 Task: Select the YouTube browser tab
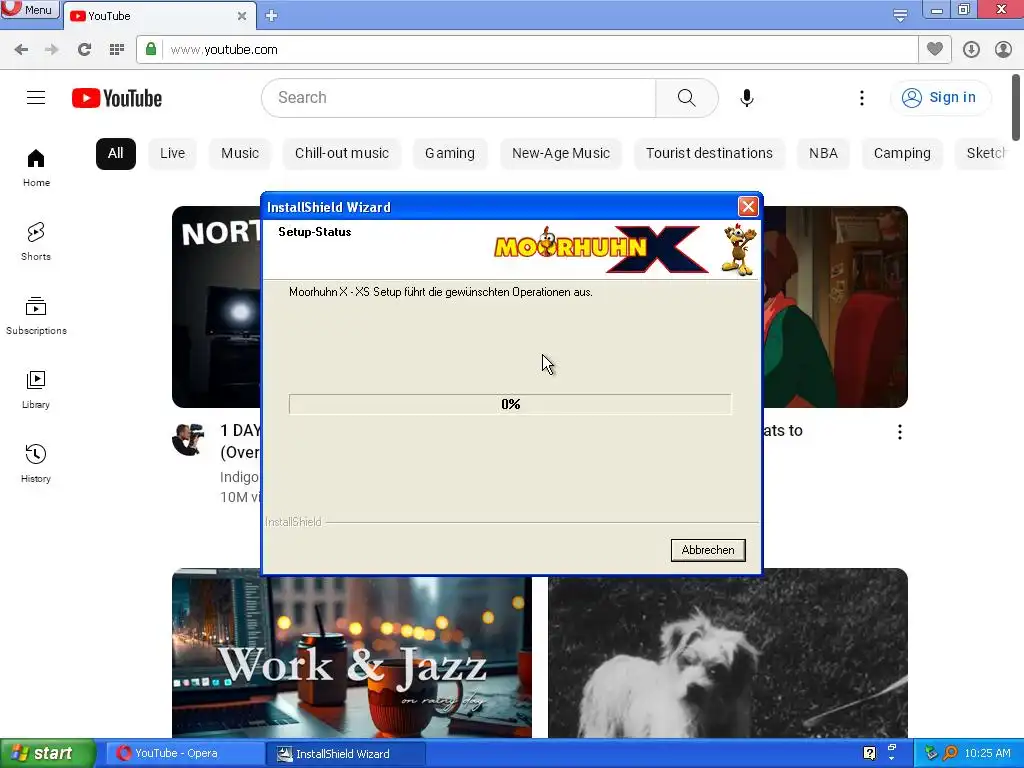[x=159, y=16]
